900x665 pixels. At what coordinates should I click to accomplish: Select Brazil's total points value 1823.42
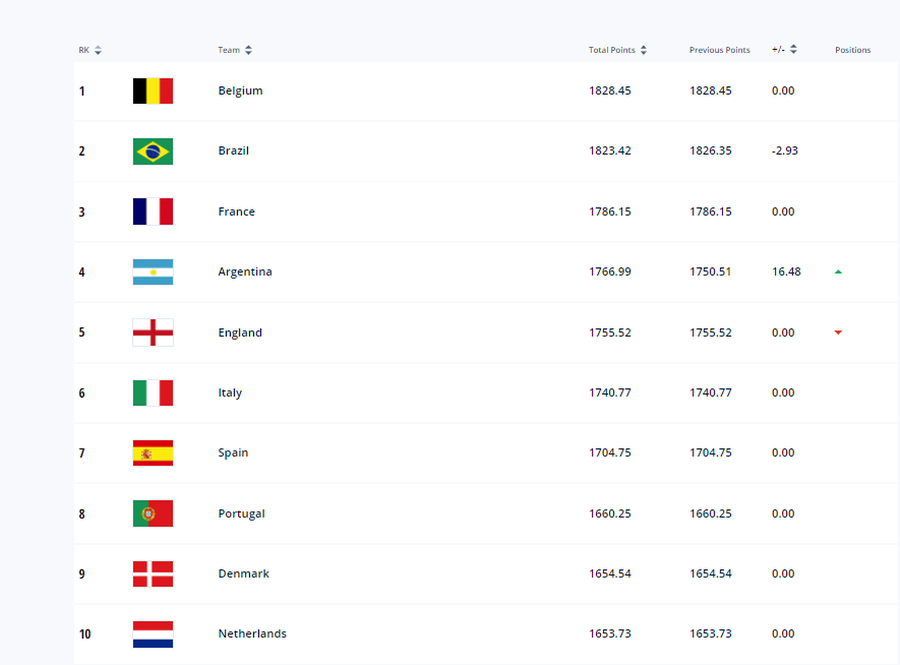coord(610,151)
